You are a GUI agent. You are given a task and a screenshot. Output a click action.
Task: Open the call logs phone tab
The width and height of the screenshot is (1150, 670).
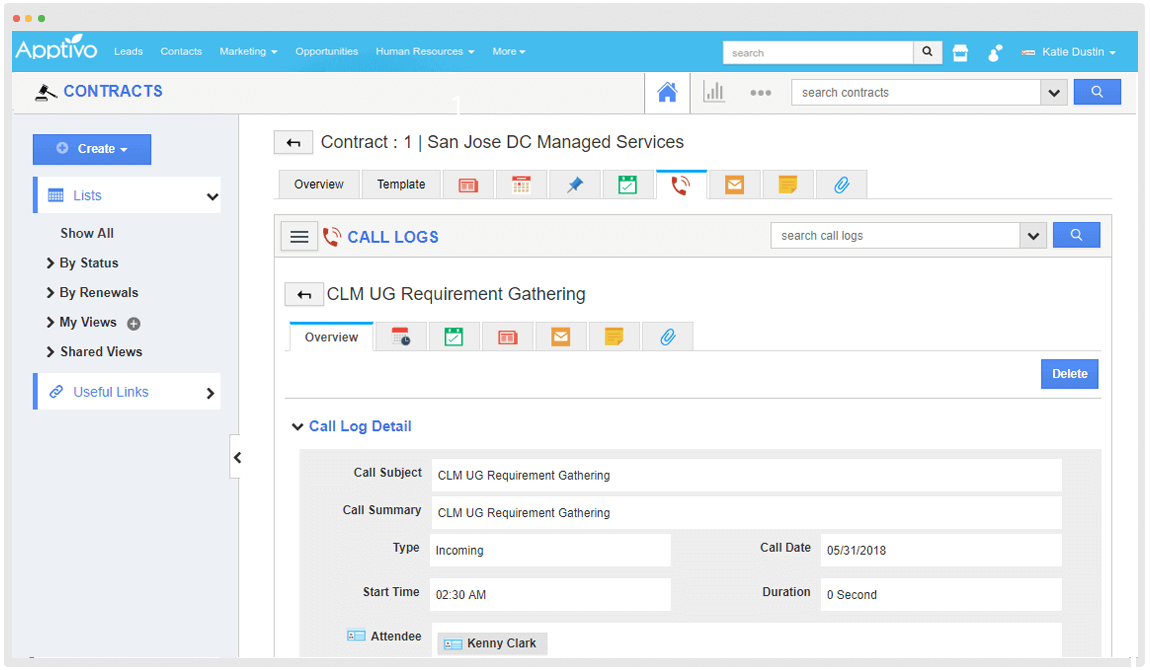coord(681,185)
